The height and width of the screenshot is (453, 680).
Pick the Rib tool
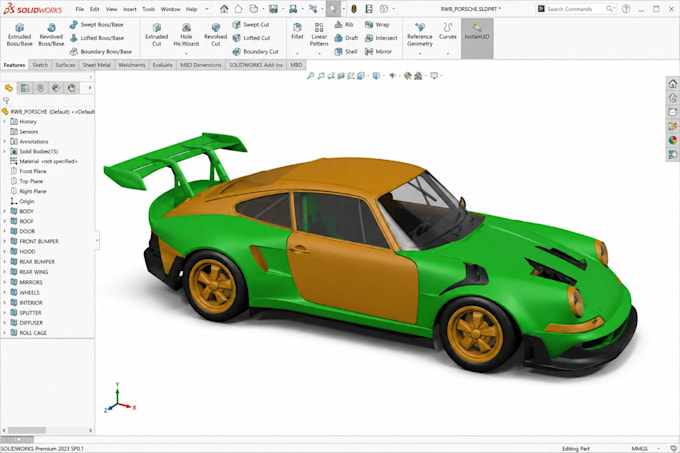(344, 25)
